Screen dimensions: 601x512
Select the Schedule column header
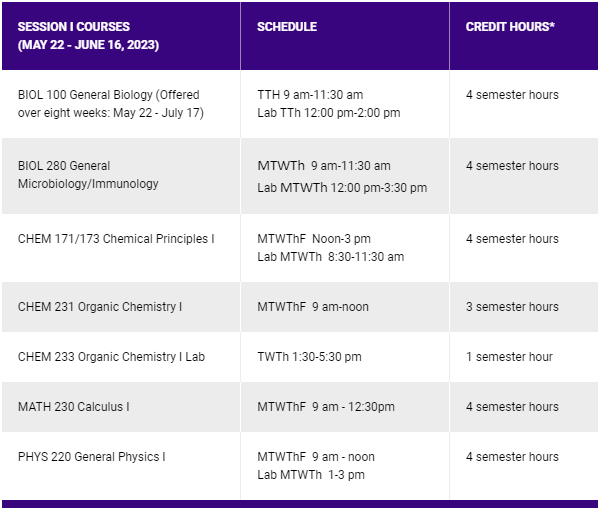287,26
